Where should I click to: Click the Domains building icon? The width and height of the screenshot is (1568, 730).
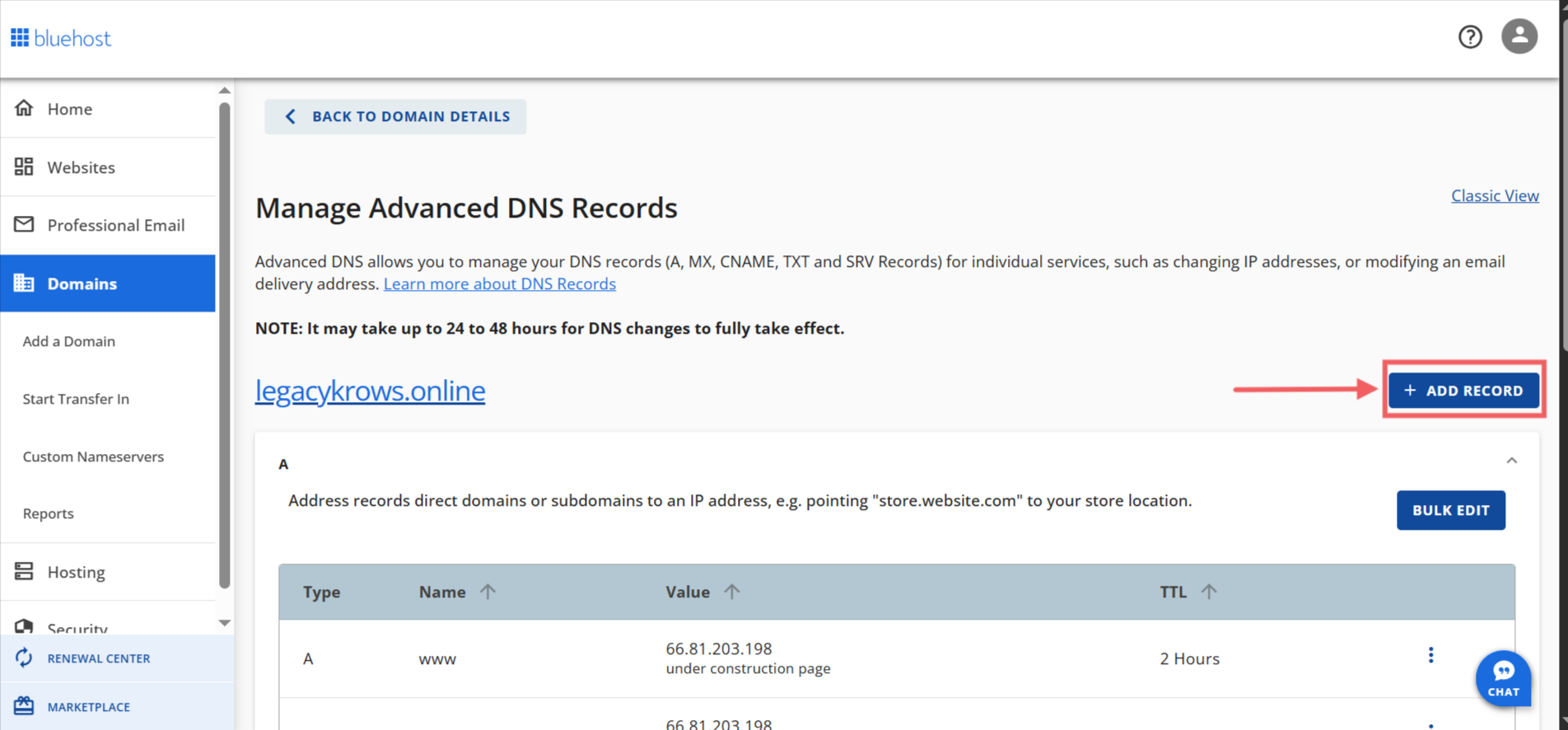click(x=24, y=283)
